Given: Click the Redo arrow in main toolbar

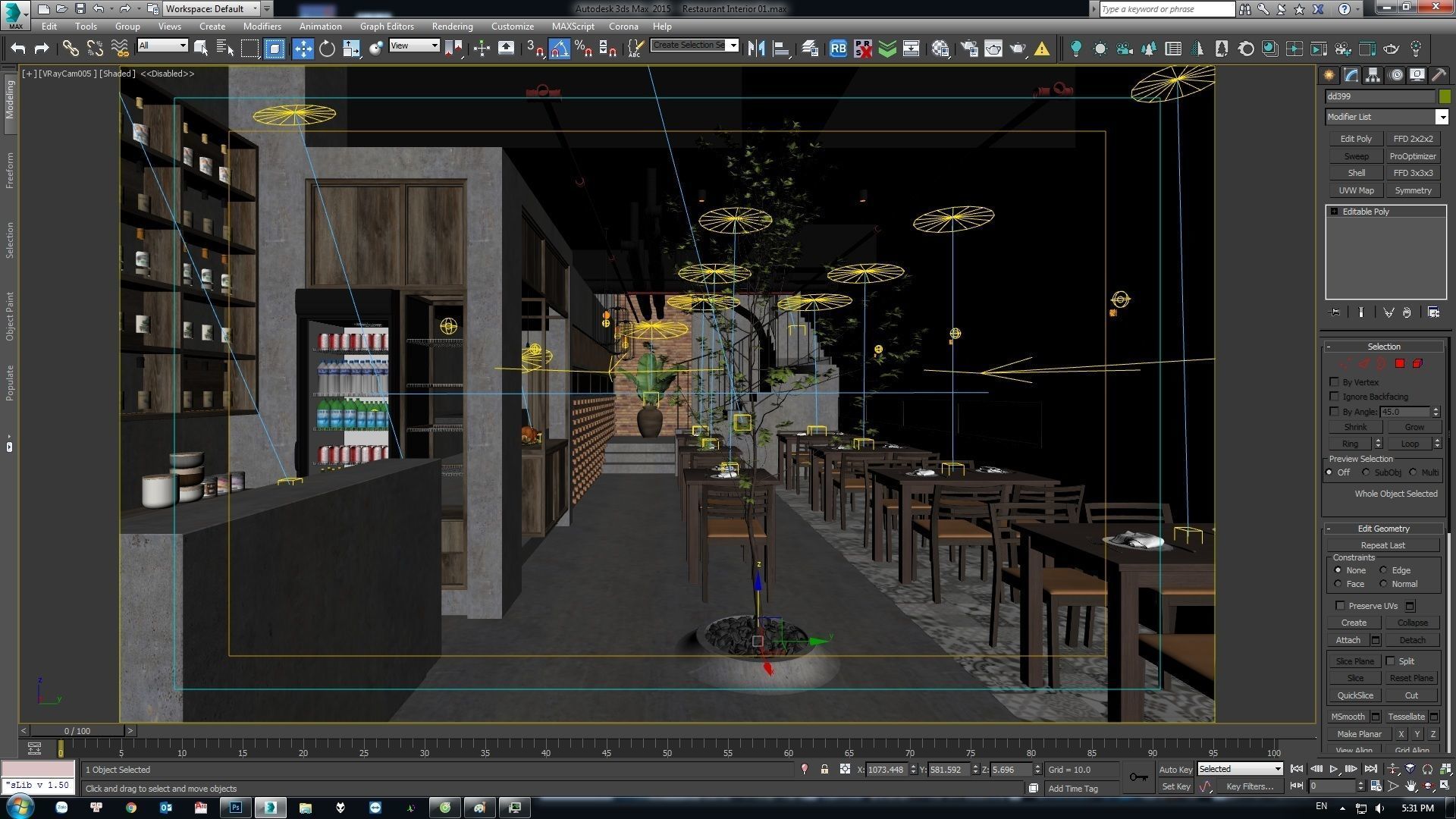Looking at the screenshot, I should (x=42, y=49).
